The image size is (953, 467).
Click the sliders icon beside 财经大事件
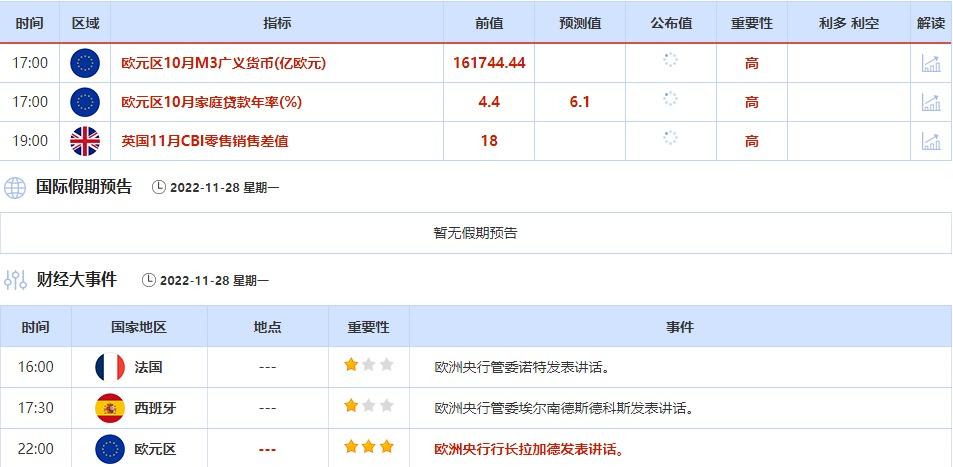(15, 280)
